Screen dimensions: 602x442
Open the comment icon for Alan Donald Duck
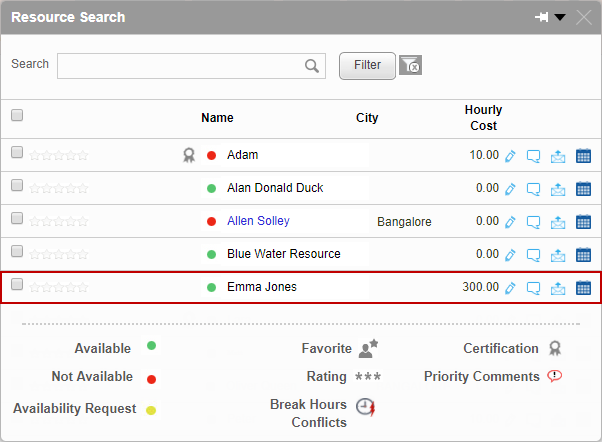534,189
